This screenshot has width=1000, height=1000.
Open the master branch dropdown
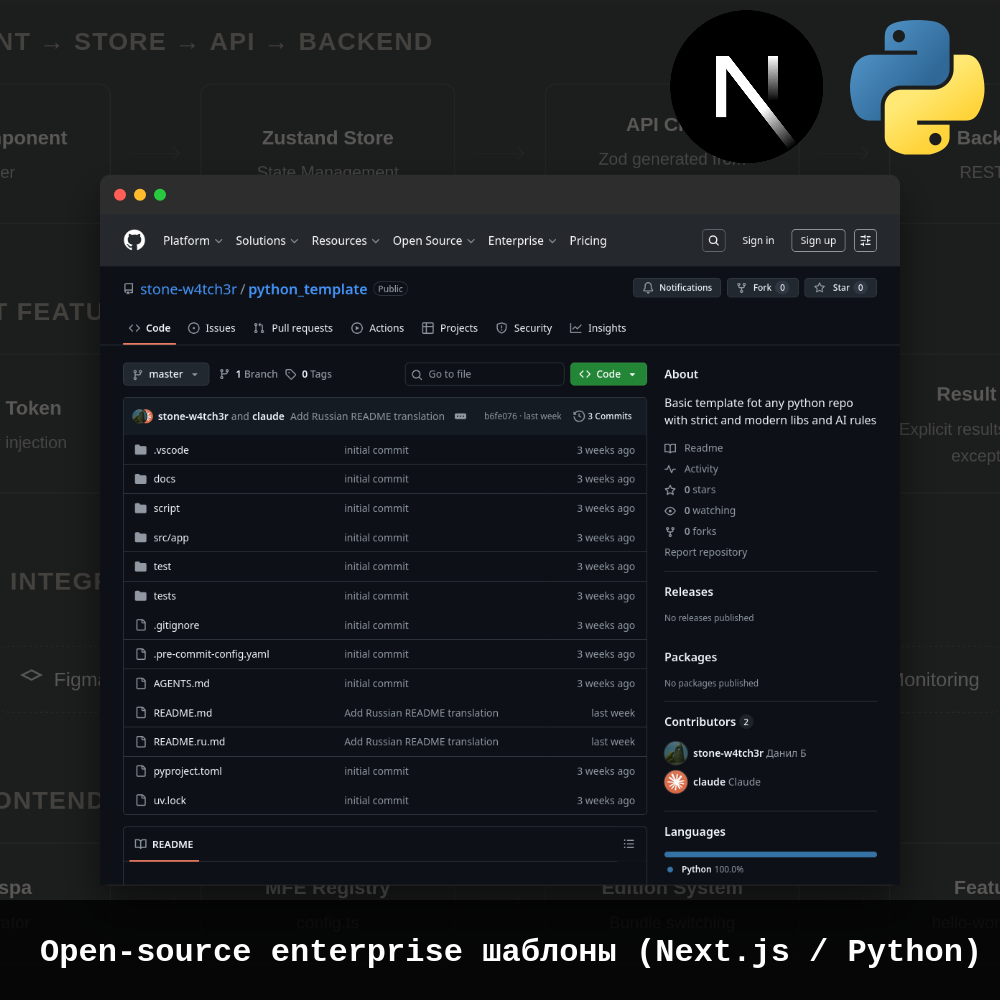[x=166, y=374]
